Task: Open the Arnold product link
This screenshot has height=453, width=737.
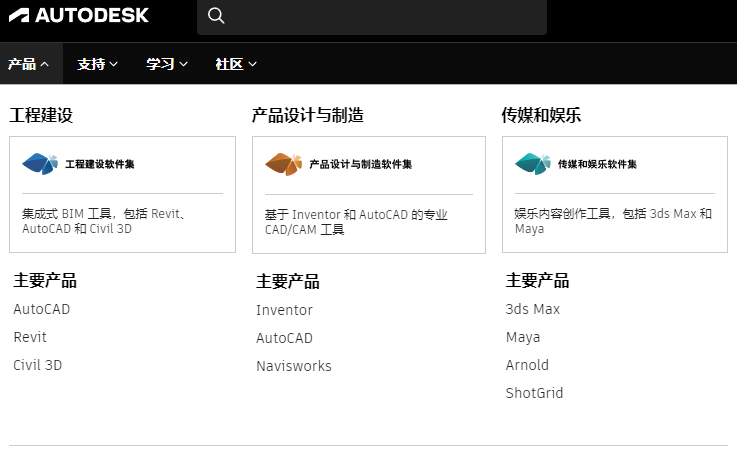Action: [527, 365]
